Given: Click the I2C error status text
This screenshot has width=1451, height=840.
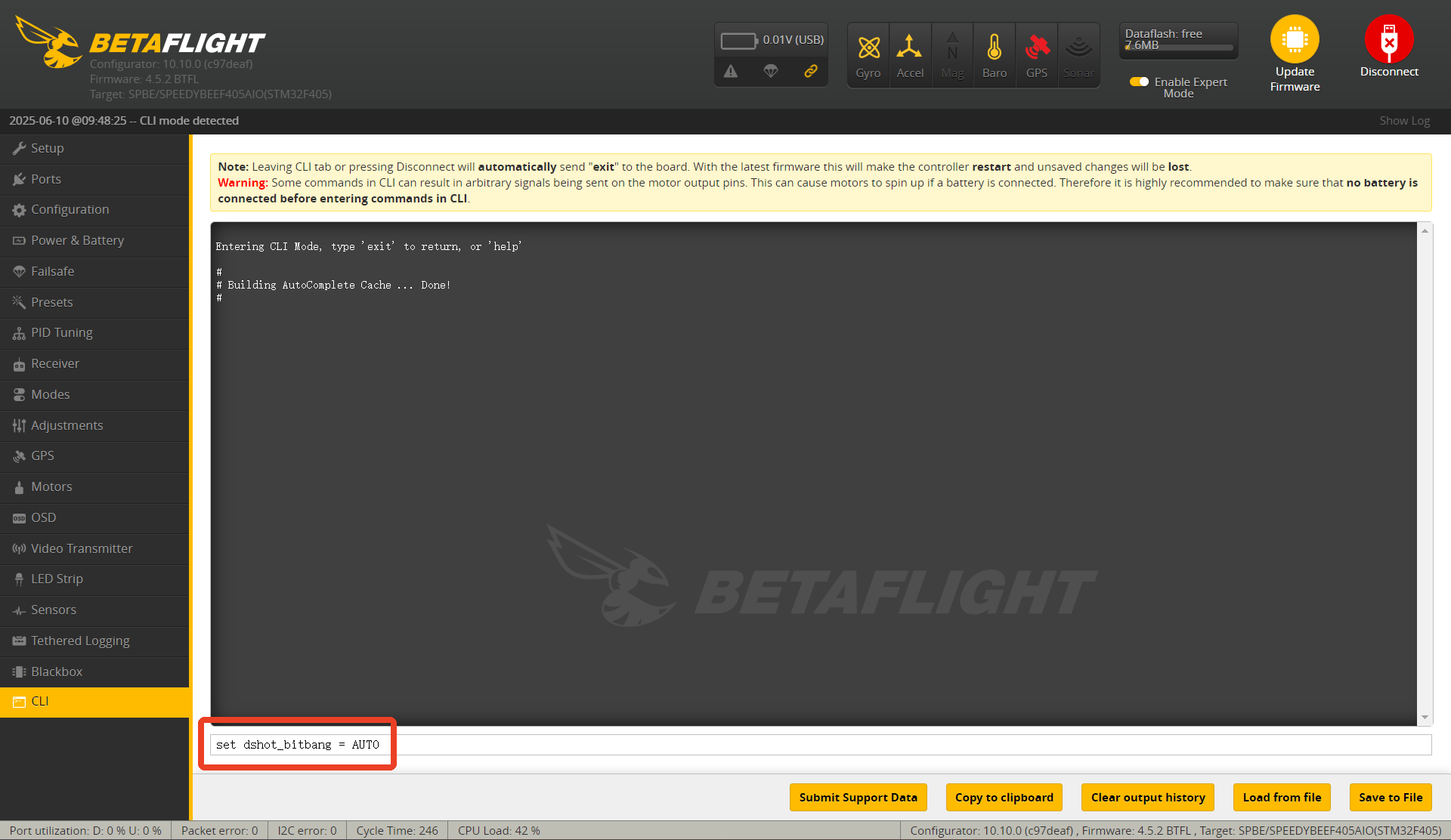Looking at the screenshot, I should tap(307, 830).
